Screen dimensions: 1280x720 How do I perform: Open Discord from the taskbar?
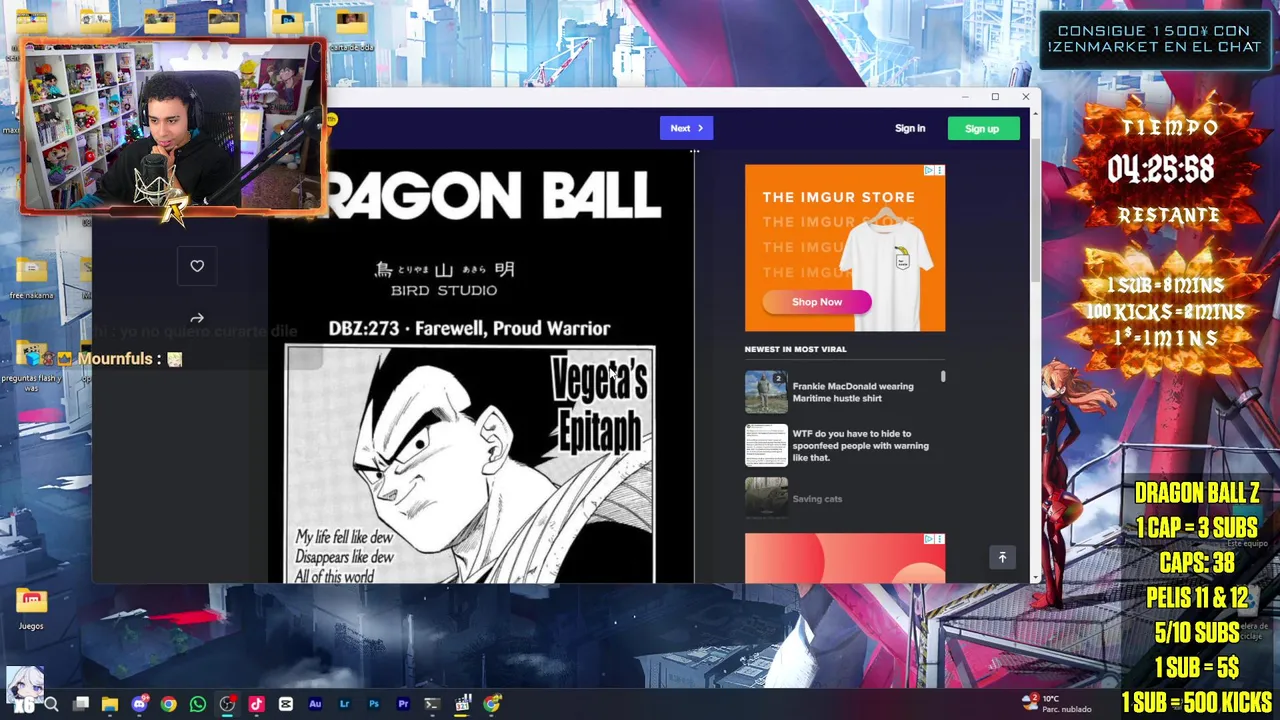(x=139, y=704)
